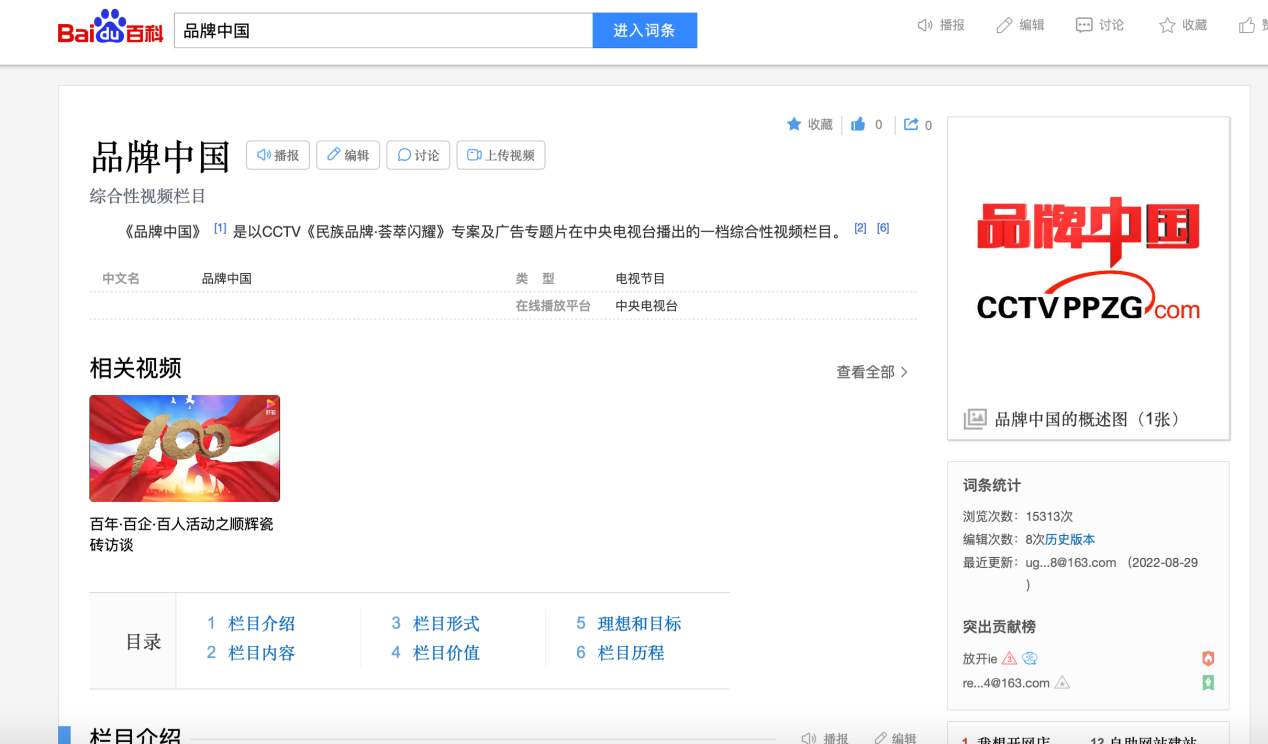Screen dimensions: 1268x744
Task: Open 讨论 chat icon in top bar
Action: 1084,25
